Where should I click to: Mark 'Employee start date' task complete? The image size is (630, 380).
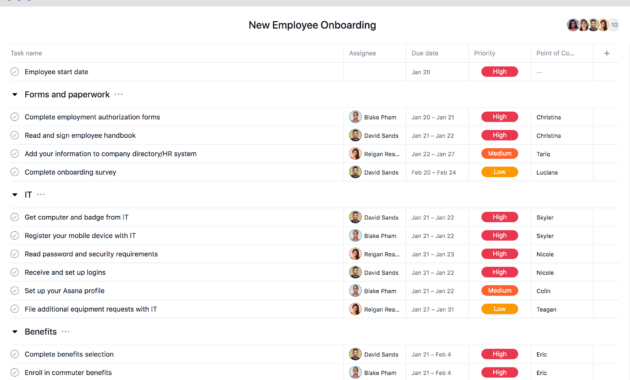14,72
